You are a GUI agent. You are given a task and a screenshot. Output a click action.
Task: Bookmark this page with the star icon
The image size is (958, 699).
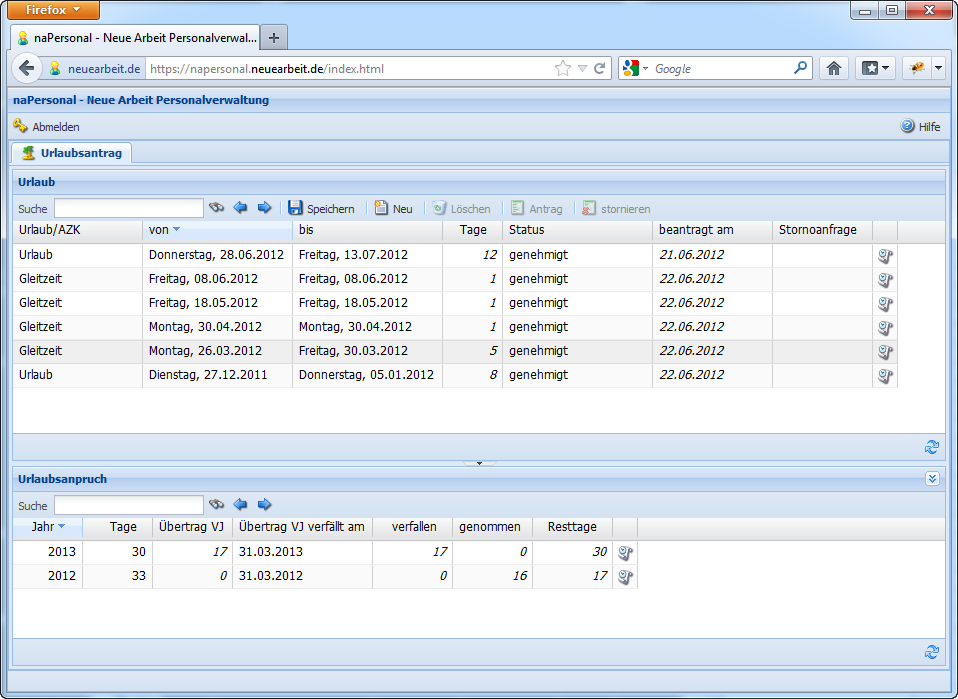[563, 69]
